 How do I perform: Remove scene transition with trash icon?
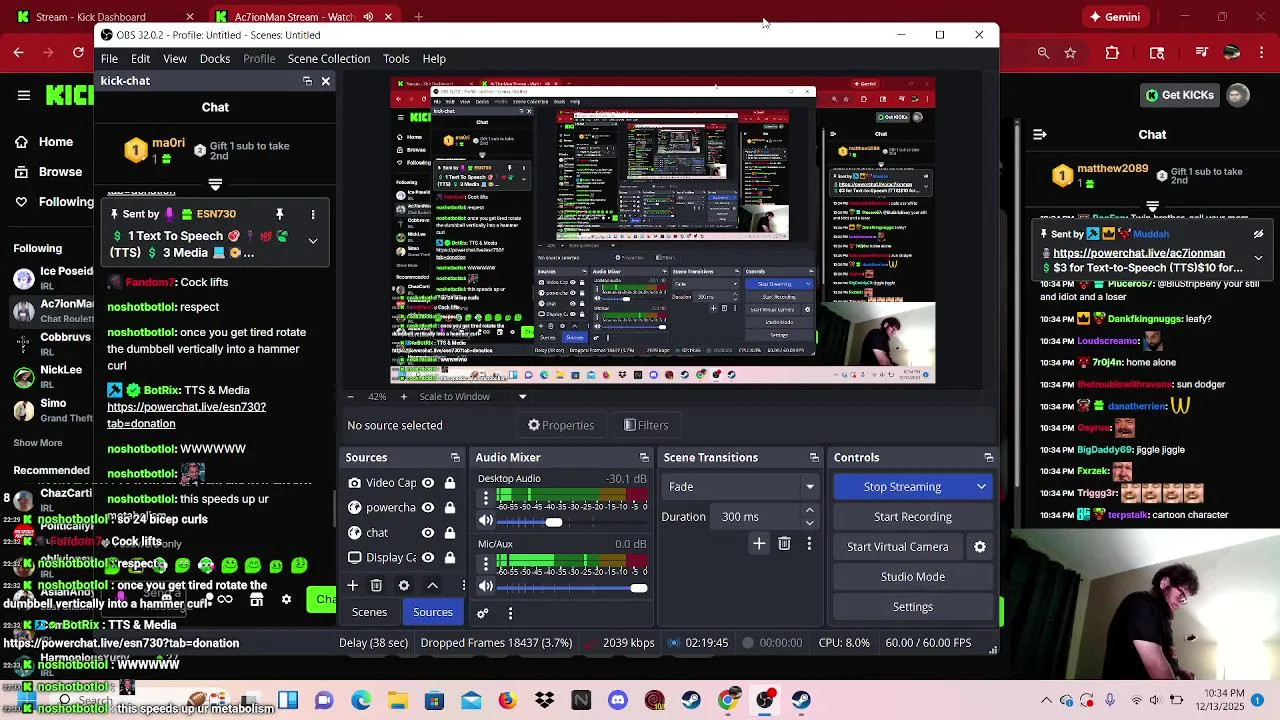[784, 544]
